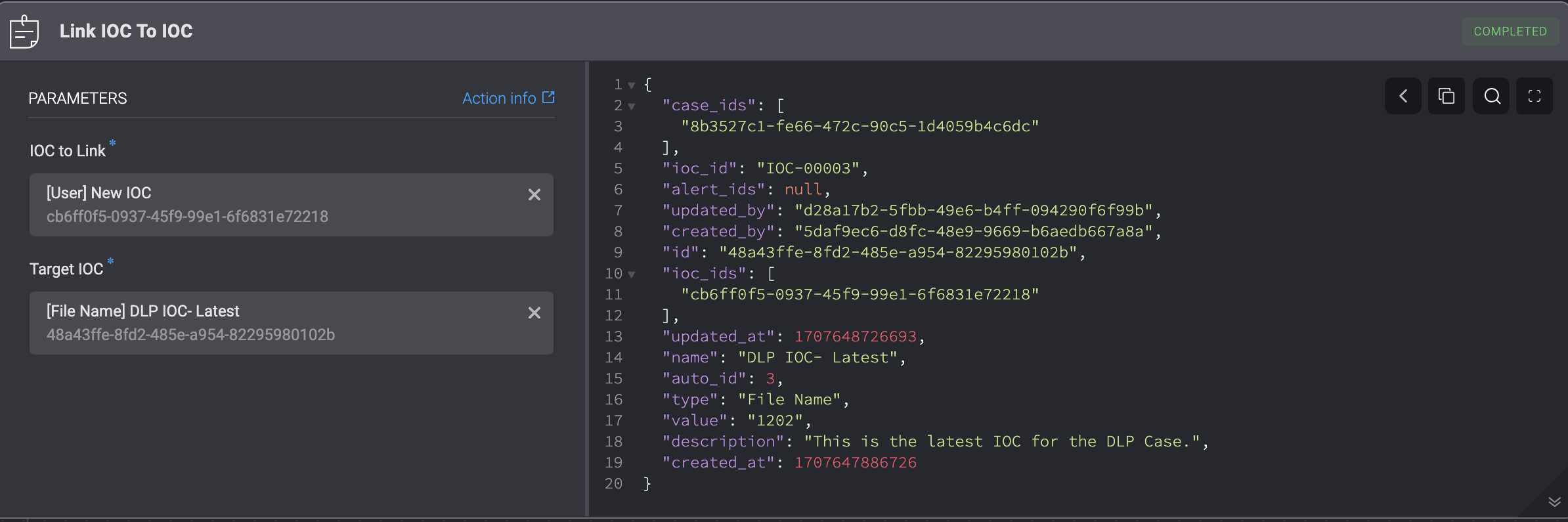Click the value field "1202"
This screenshot has width=1568, height=522.
pos(775,420)
